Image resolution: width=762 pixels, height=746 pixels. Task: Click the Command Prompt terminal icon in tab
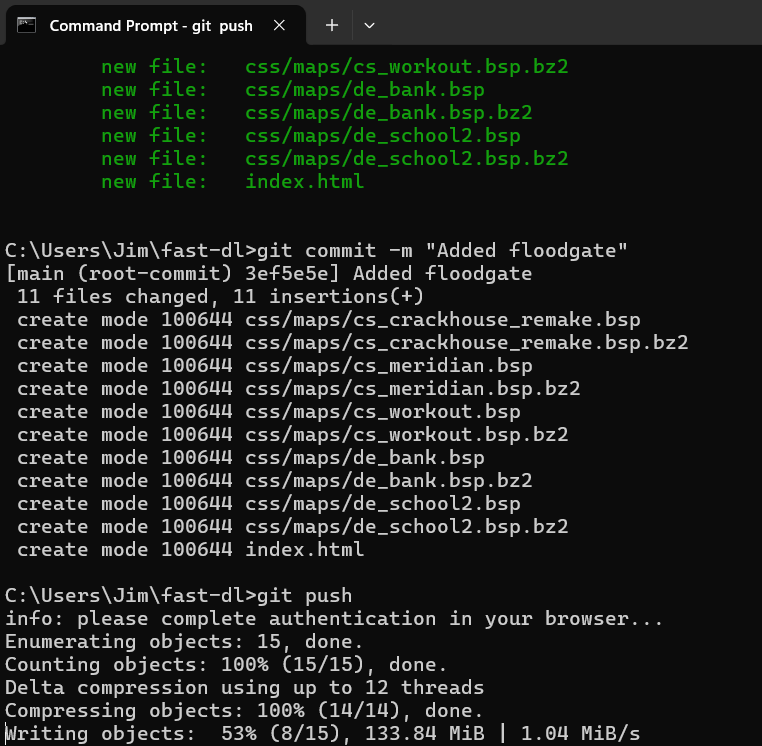(x=26, y=25)
